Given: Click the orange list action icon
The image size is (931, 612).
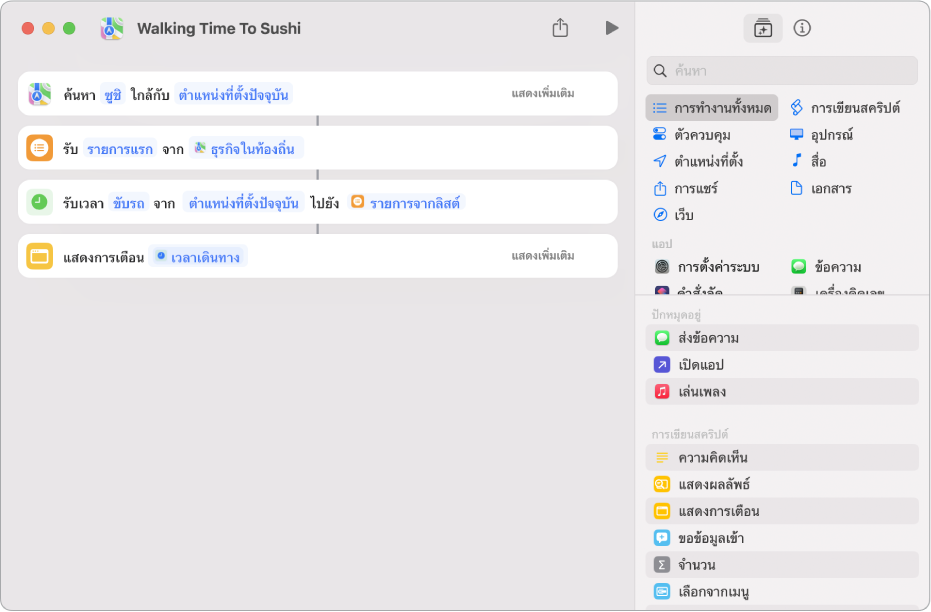Looking at the screenshot, I should click(x=39, y=149).
